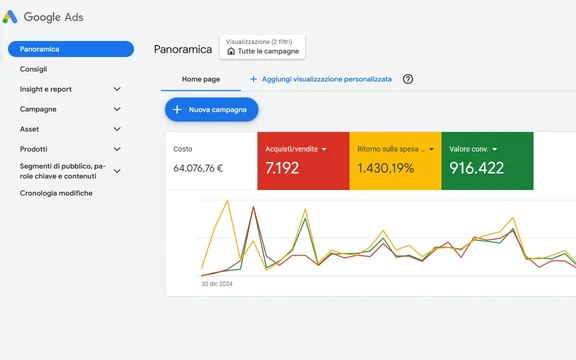
Task: Open Ritorno sulla spesa metric dropdown arrow
Action: coord(431,149)
